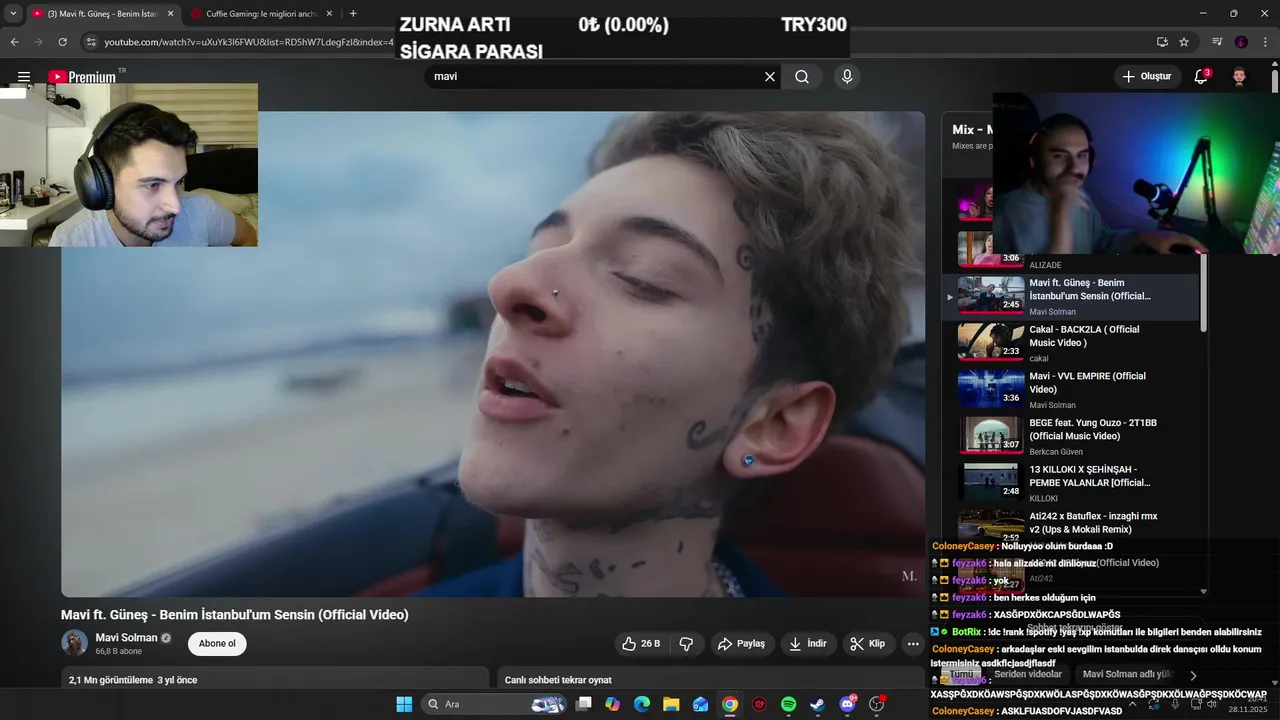Image resolution: width=1280 pixels, height=720 pixels.
Task: Click the magnifier search button
Action: tap(802, 77)
